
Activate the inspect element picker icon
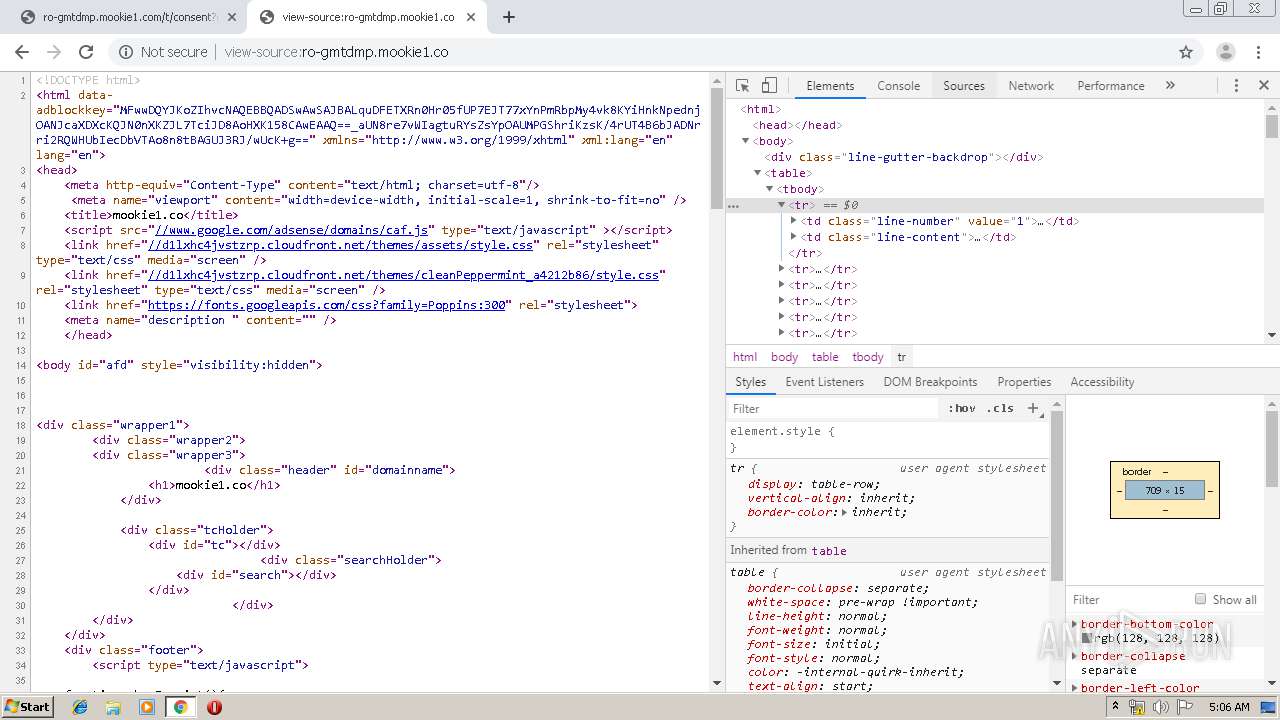click(742, 86)
